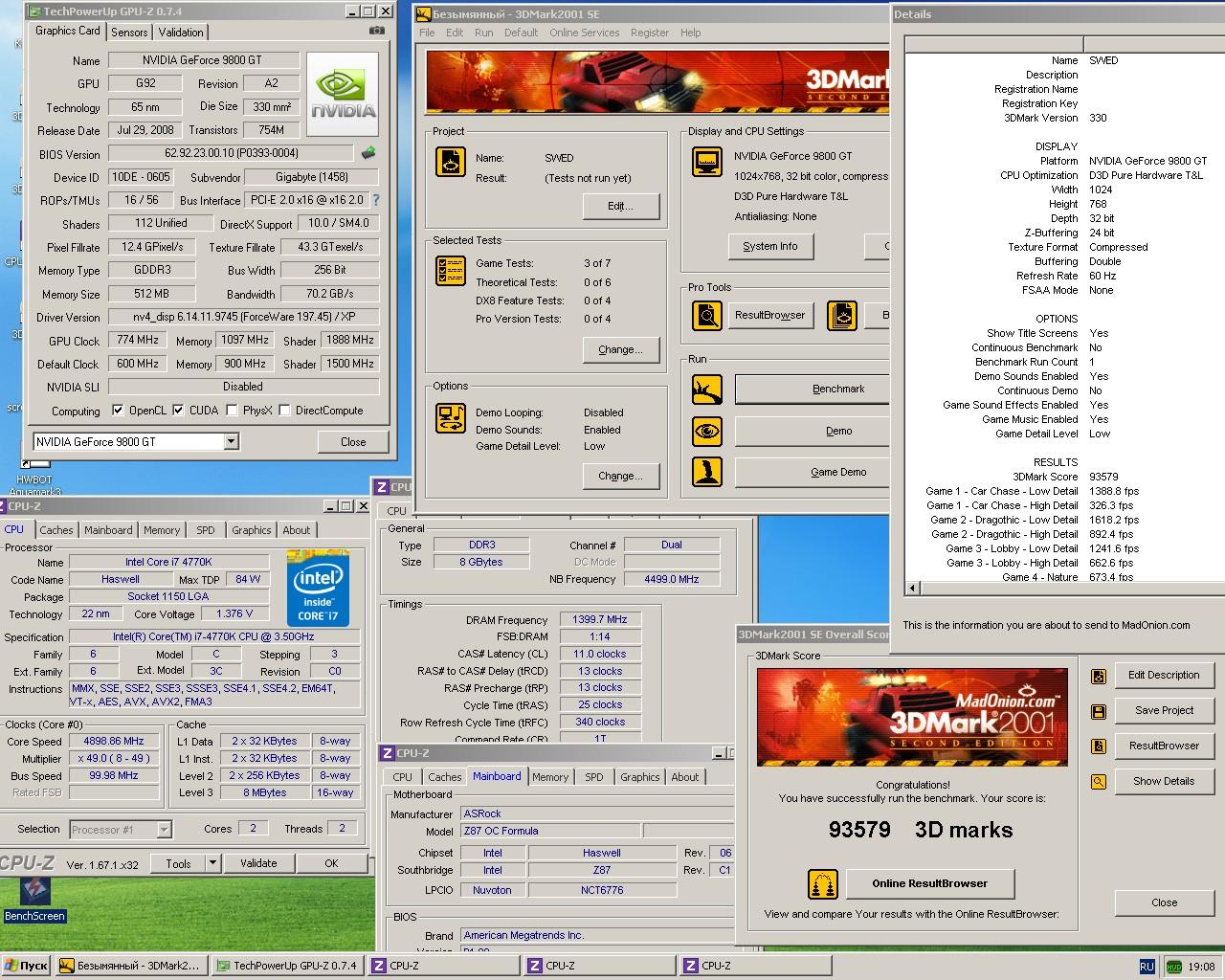
Task: Click the Project icon in 3DMark2001
Action: [x=451, y=161]
